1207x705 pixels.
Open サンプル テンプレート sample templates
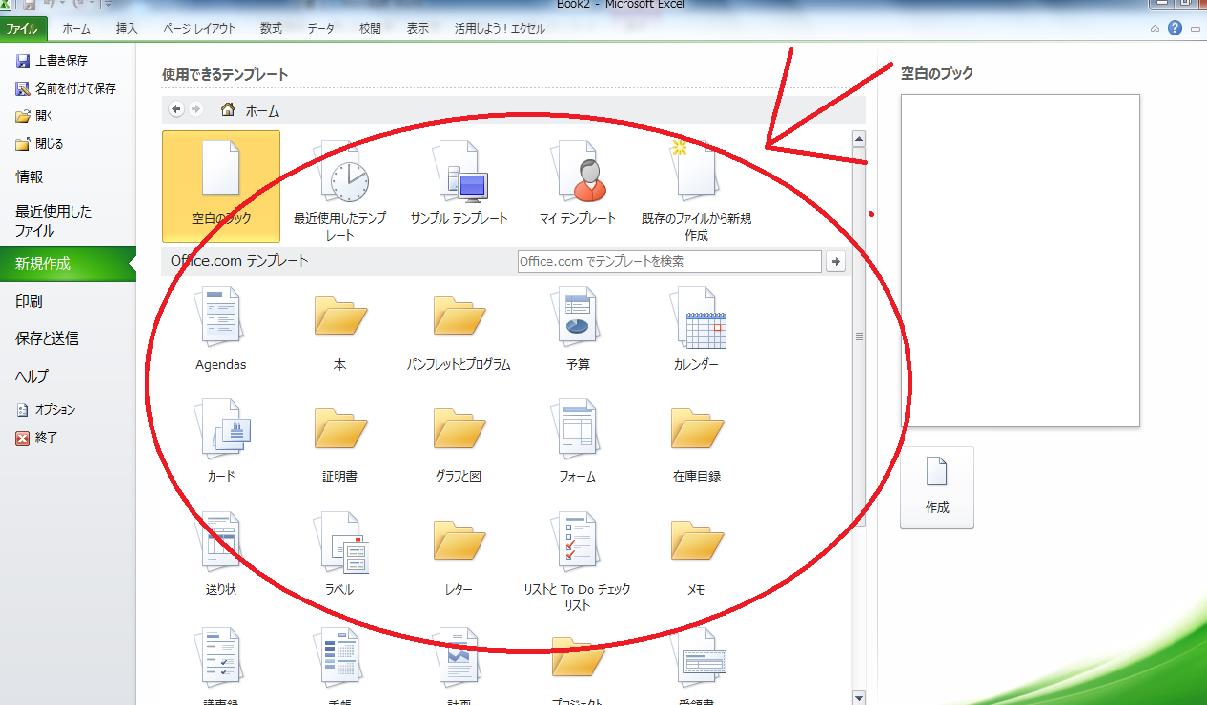459,182
